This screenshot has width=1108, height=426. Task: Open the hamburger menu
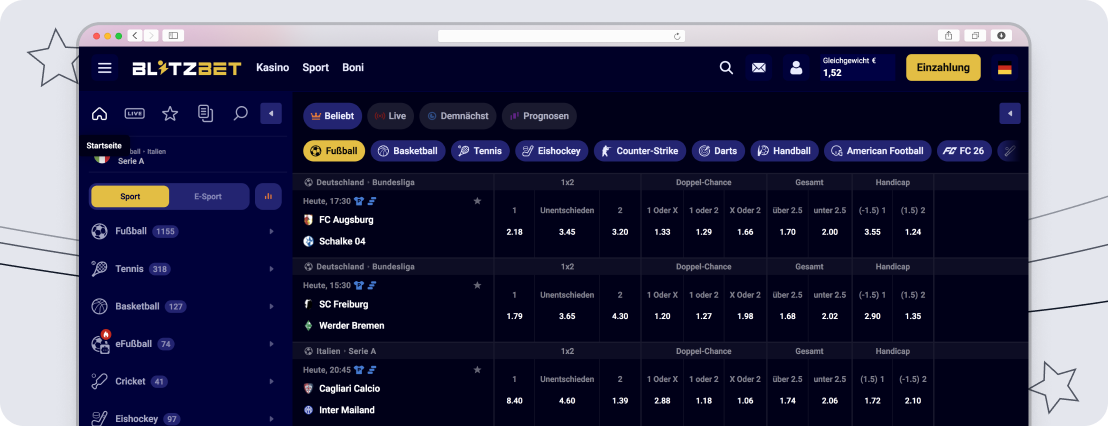pyautogui.click(x=105, y=68)
